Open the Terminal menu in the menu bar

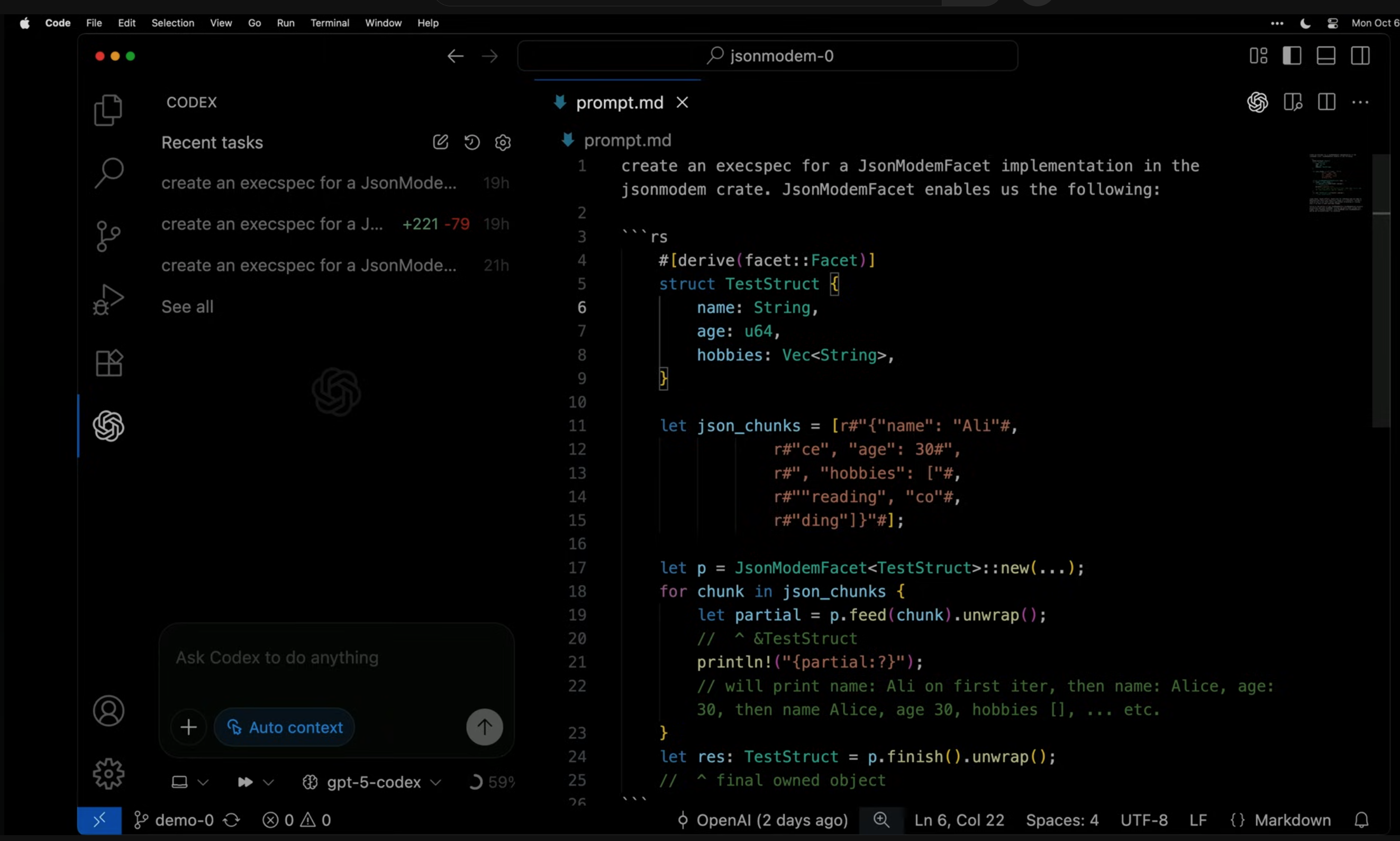330,23
